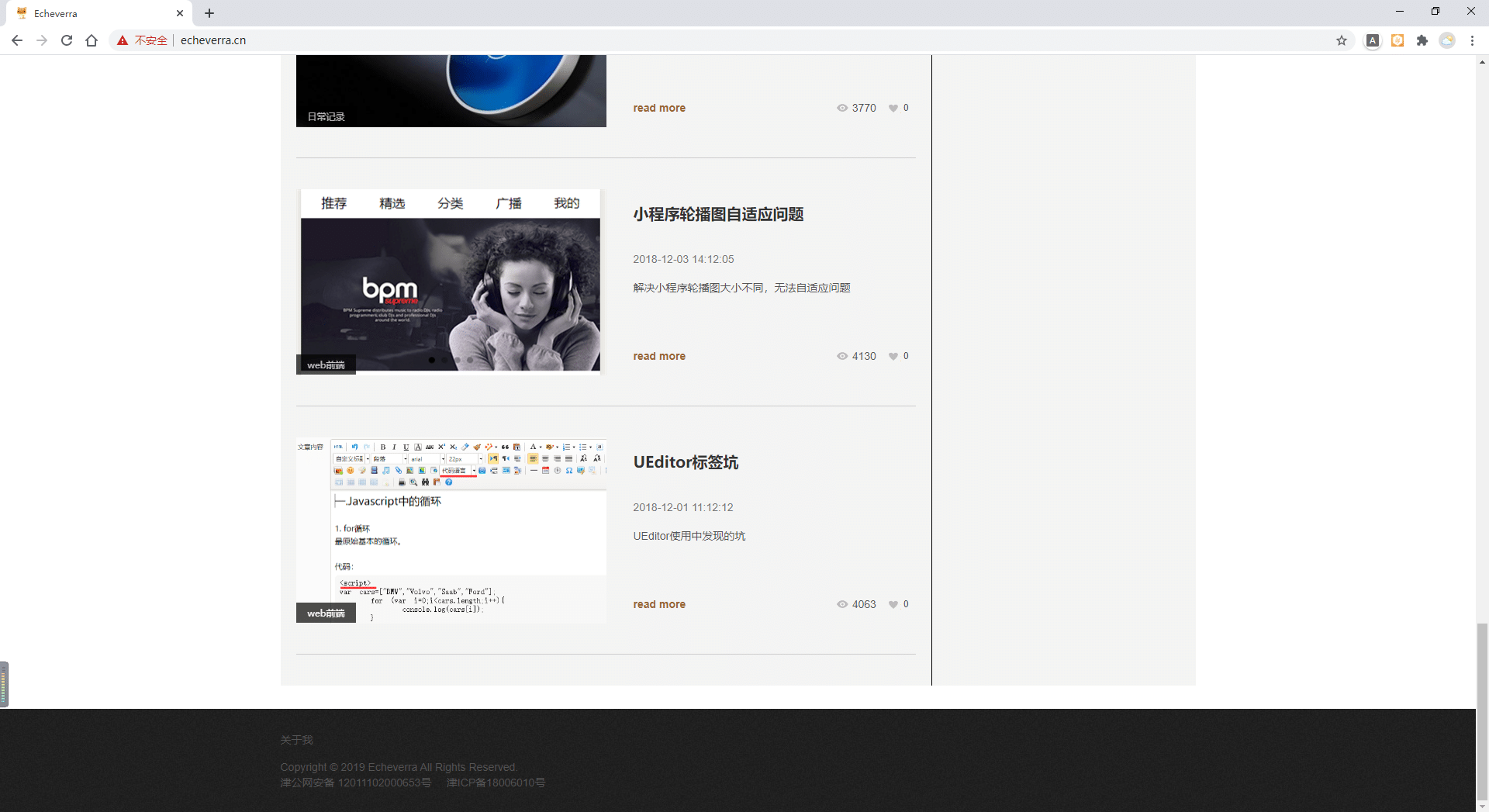Click read more under UEditor标签坑
This screenshot has width=1489, height=812.
coord(658,604)
